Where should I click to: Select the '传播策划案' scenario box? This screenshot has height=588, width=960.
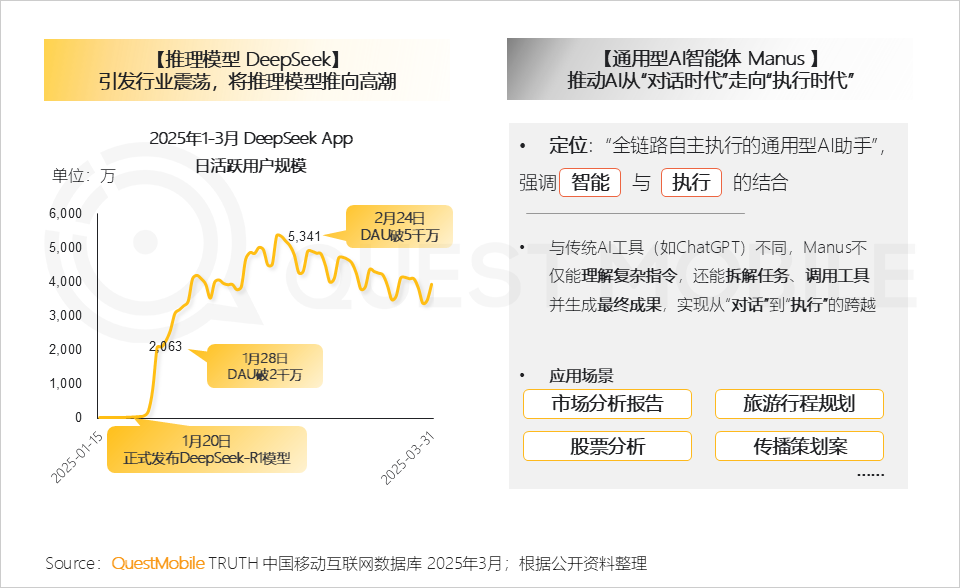799,447
